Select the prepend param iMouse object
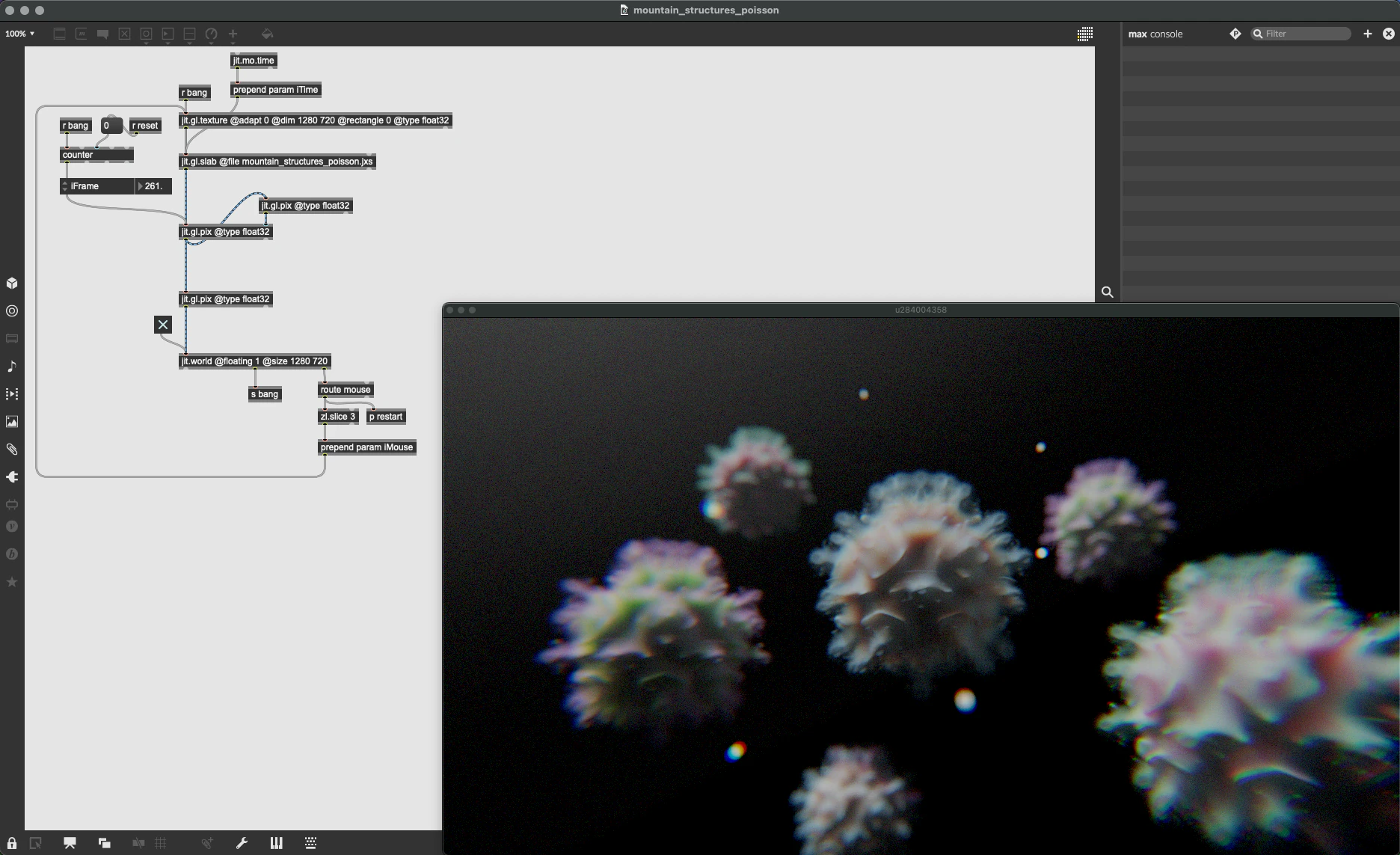 (367, 447)
